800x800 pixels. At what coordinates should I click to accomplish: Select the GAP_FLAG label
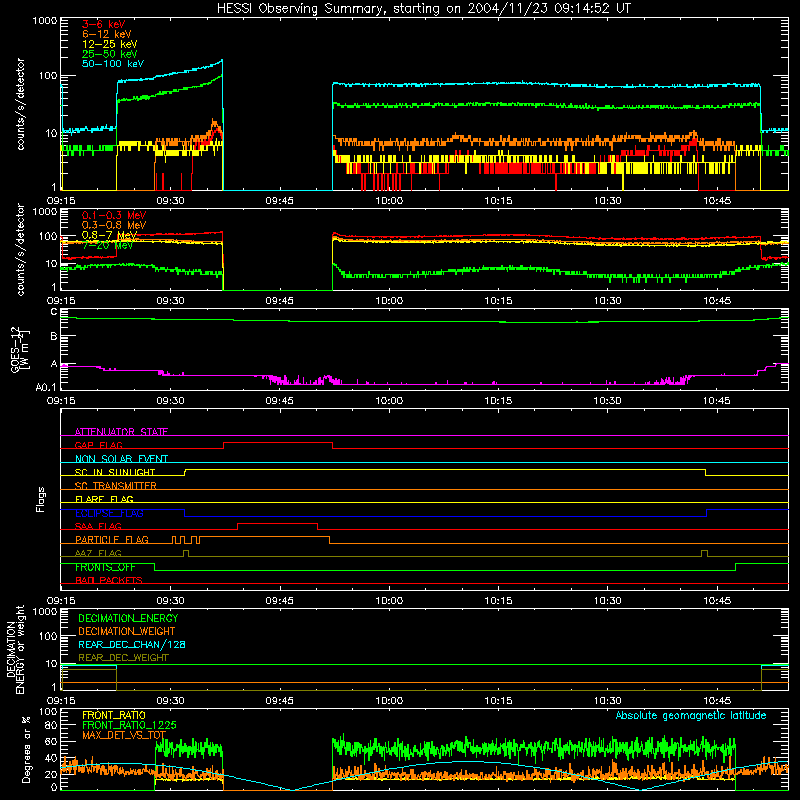(x=98, y=445)
